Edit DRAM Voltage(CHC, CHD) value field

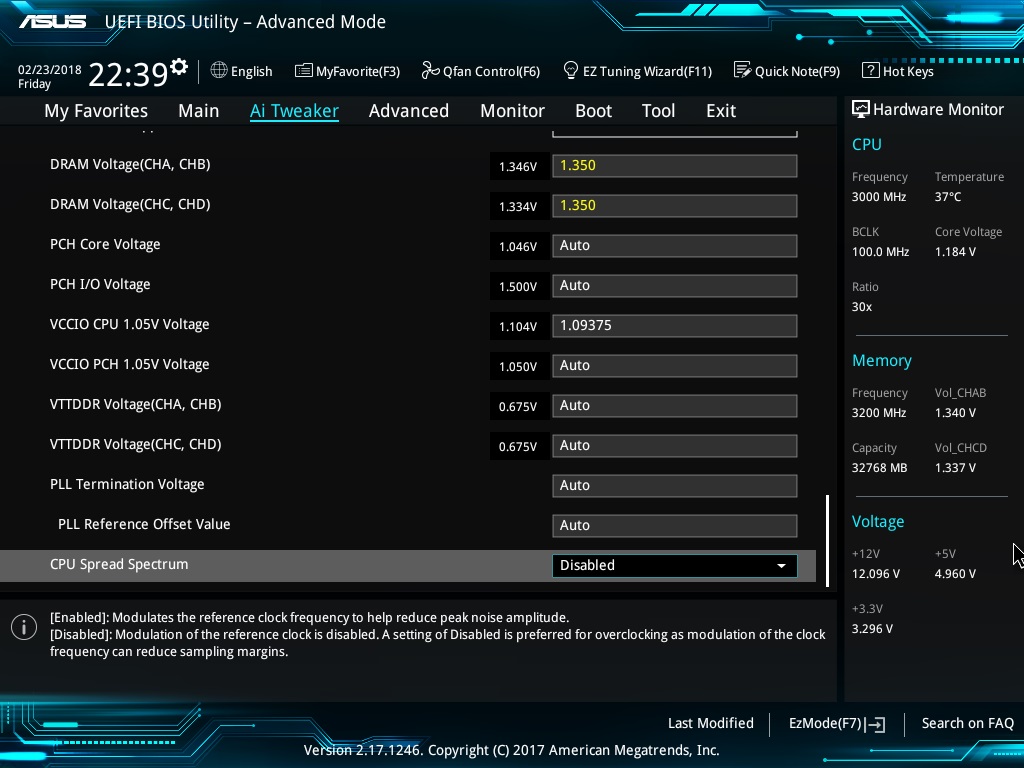pyautogui.click(x=675, y=206)
